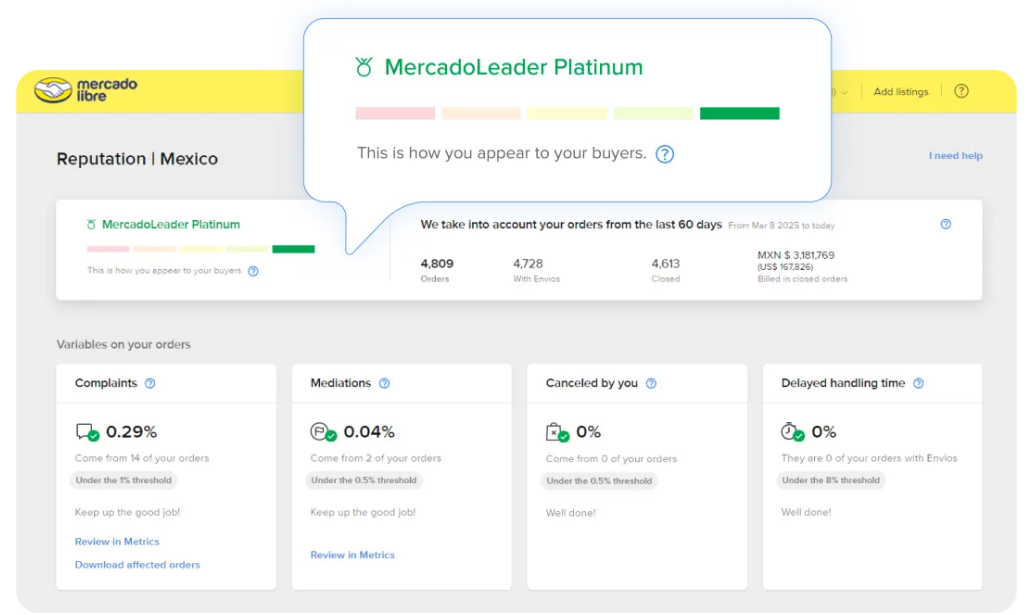Click the pink segment in the callout bar
Image resolution: width=1033 pixels, height=615 pixels.
point(395,113)
